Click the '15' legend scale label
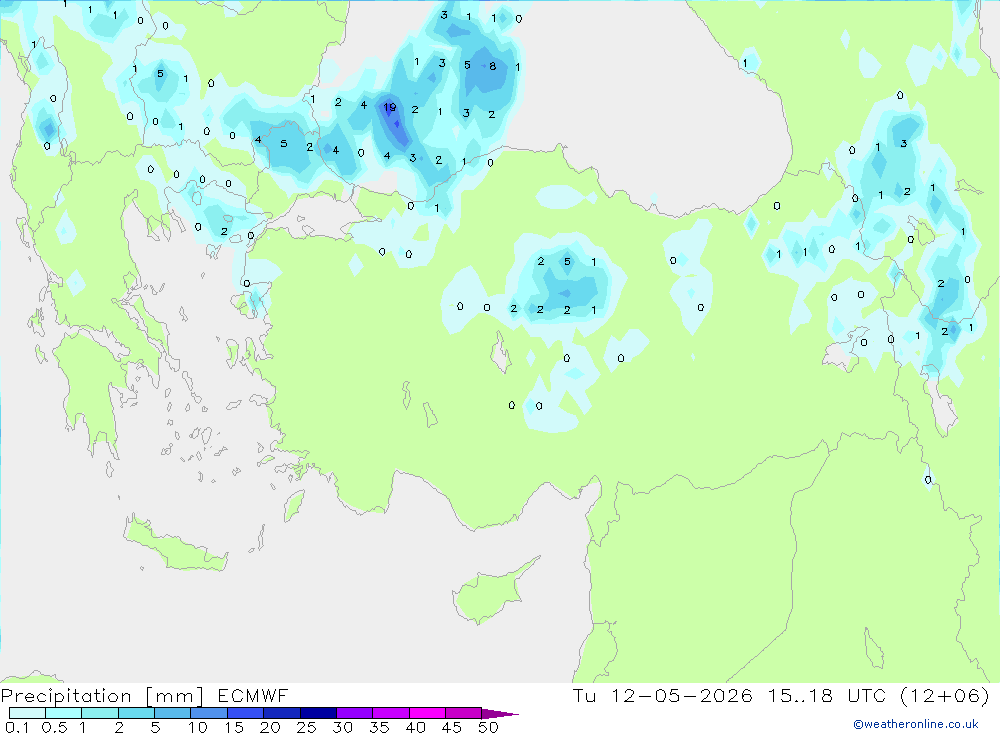 pyautogui.click(x=234, y=727)
